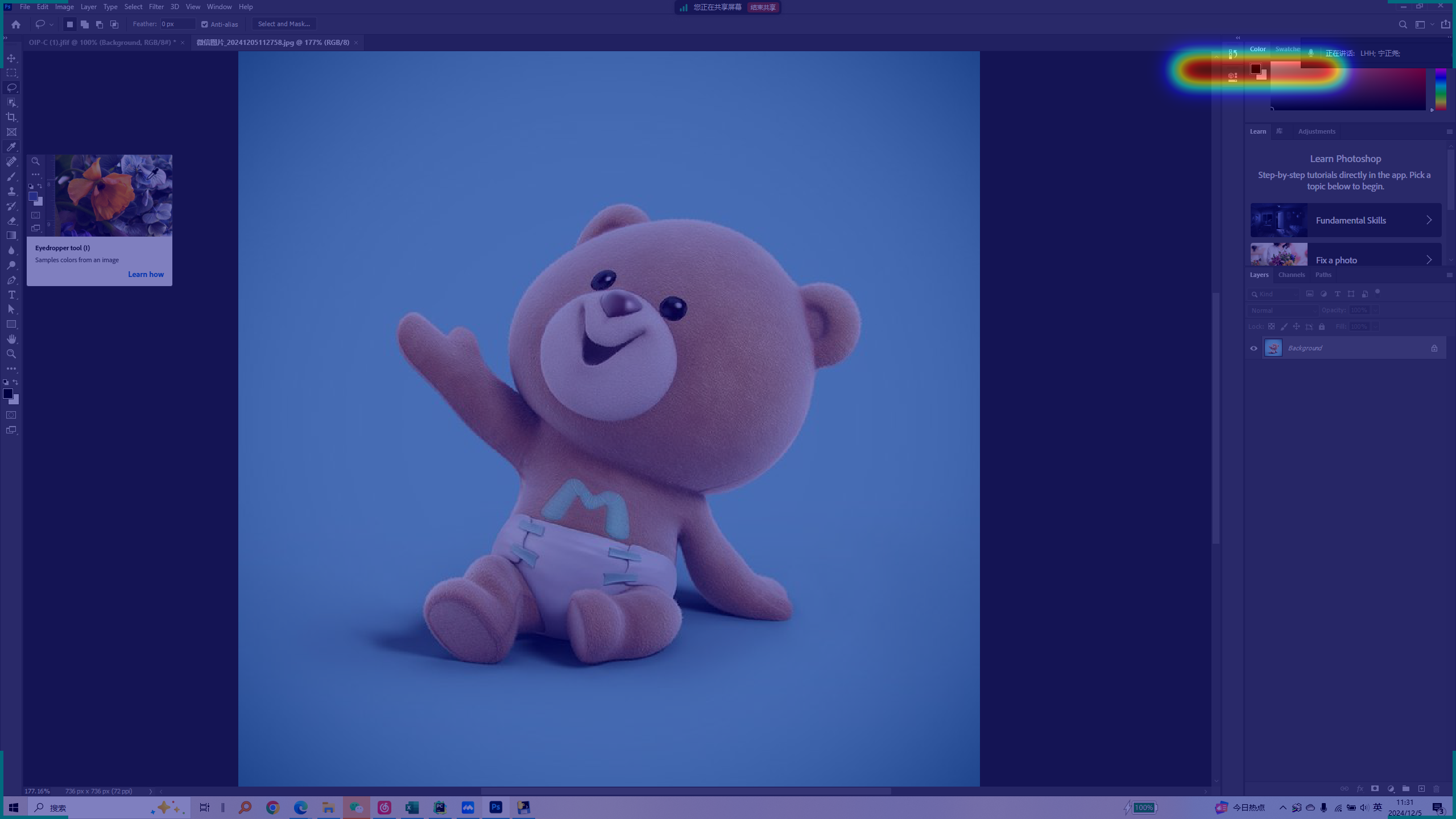Switch to the Channels tab

1291,275
